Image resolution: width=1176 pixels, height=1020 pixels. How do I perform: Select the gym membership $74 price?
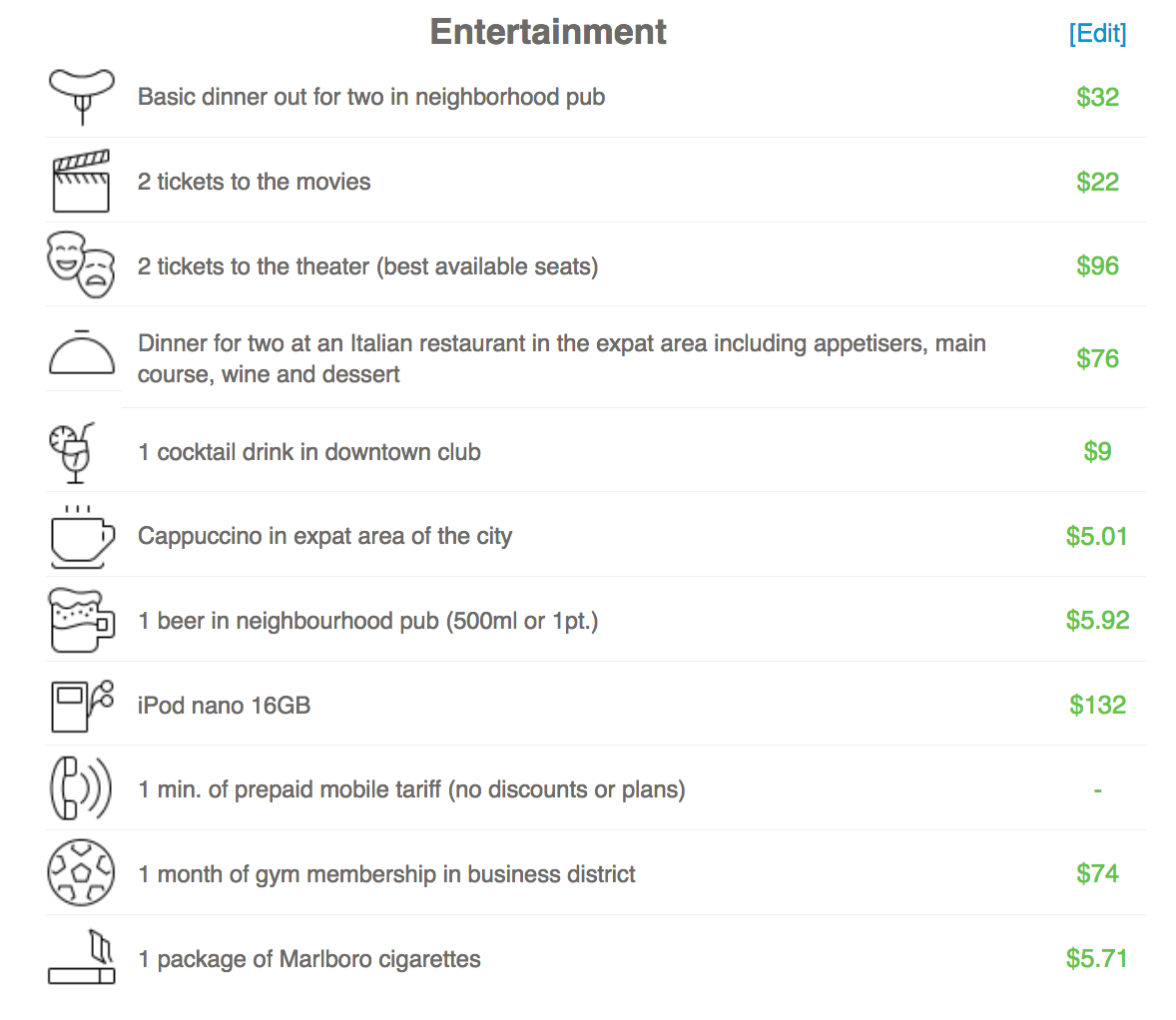click(1097, 873)
